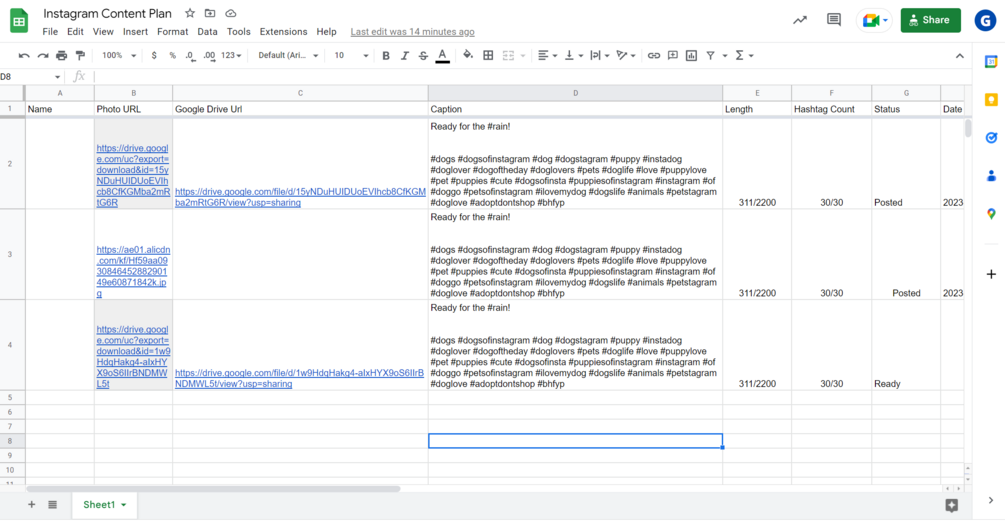Select the Sheet1 tab
The width and height of the screenshot is (1005, 522).
tap(104, 505)
